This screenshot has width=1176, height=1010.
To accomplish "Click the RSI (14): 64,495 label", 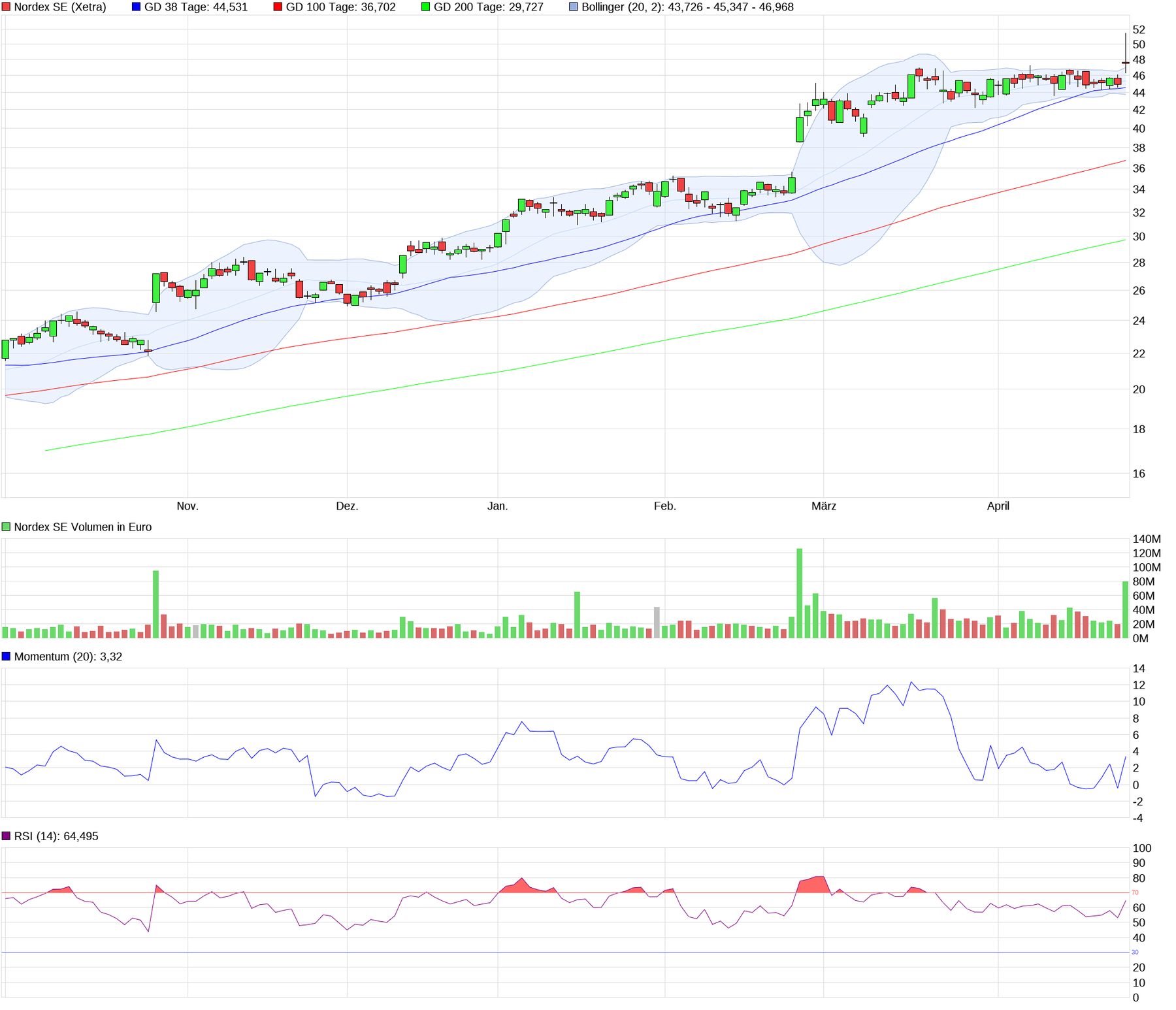I will [56, 836].
